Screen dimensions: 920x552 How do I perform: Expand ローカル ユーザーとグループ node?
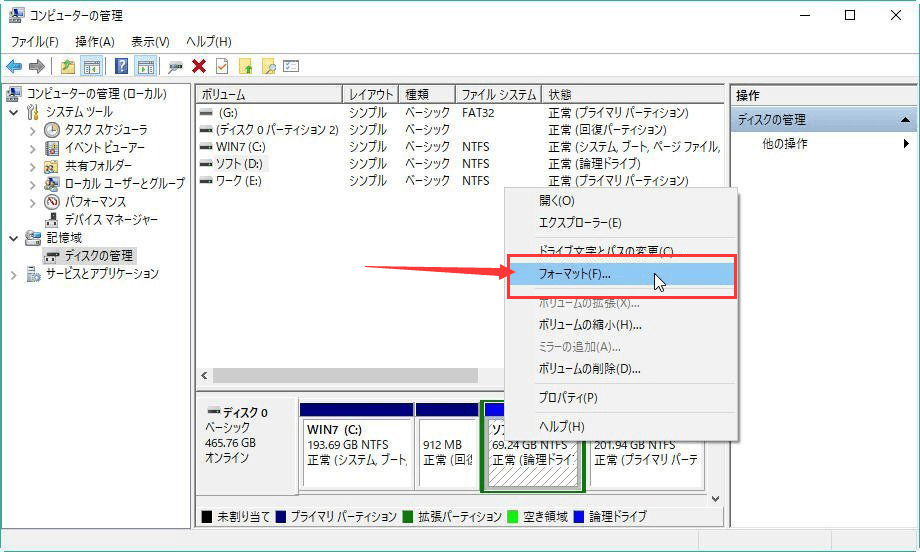pos(33,184)
